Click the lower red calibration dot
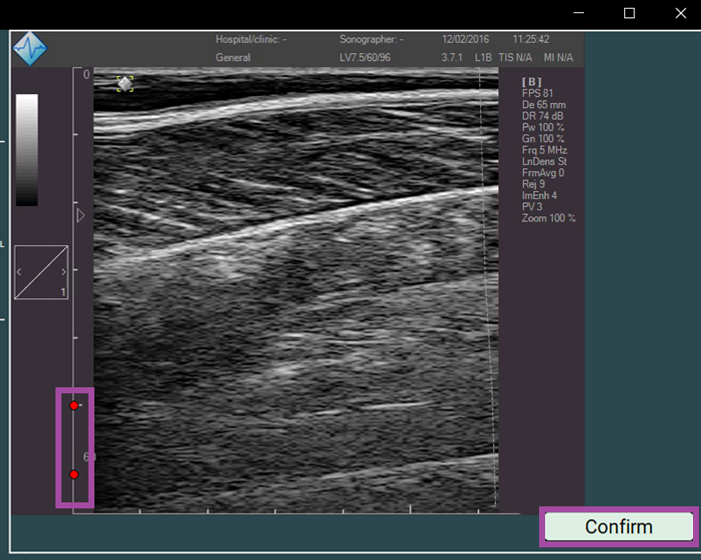701x560 pixels. pyautogui.click(x=74, y=474)
